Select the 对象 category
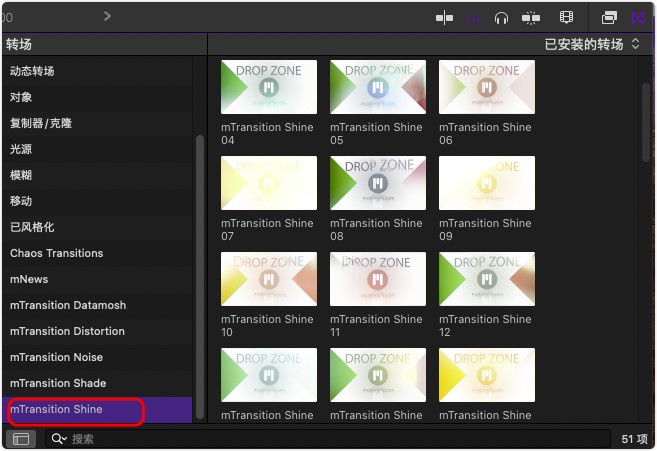657x451 pixels. pyautogui.click(x=97, y=97)
